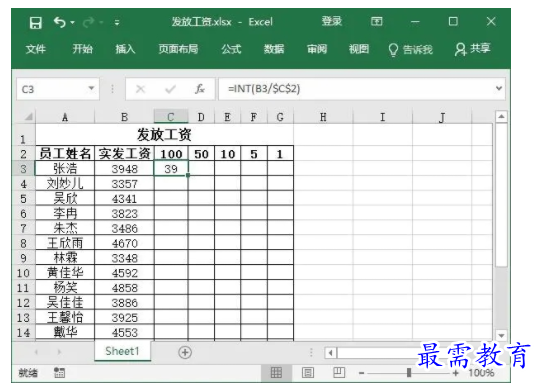
Task: Click the denomination header cell 50
Action: [201, 154]
